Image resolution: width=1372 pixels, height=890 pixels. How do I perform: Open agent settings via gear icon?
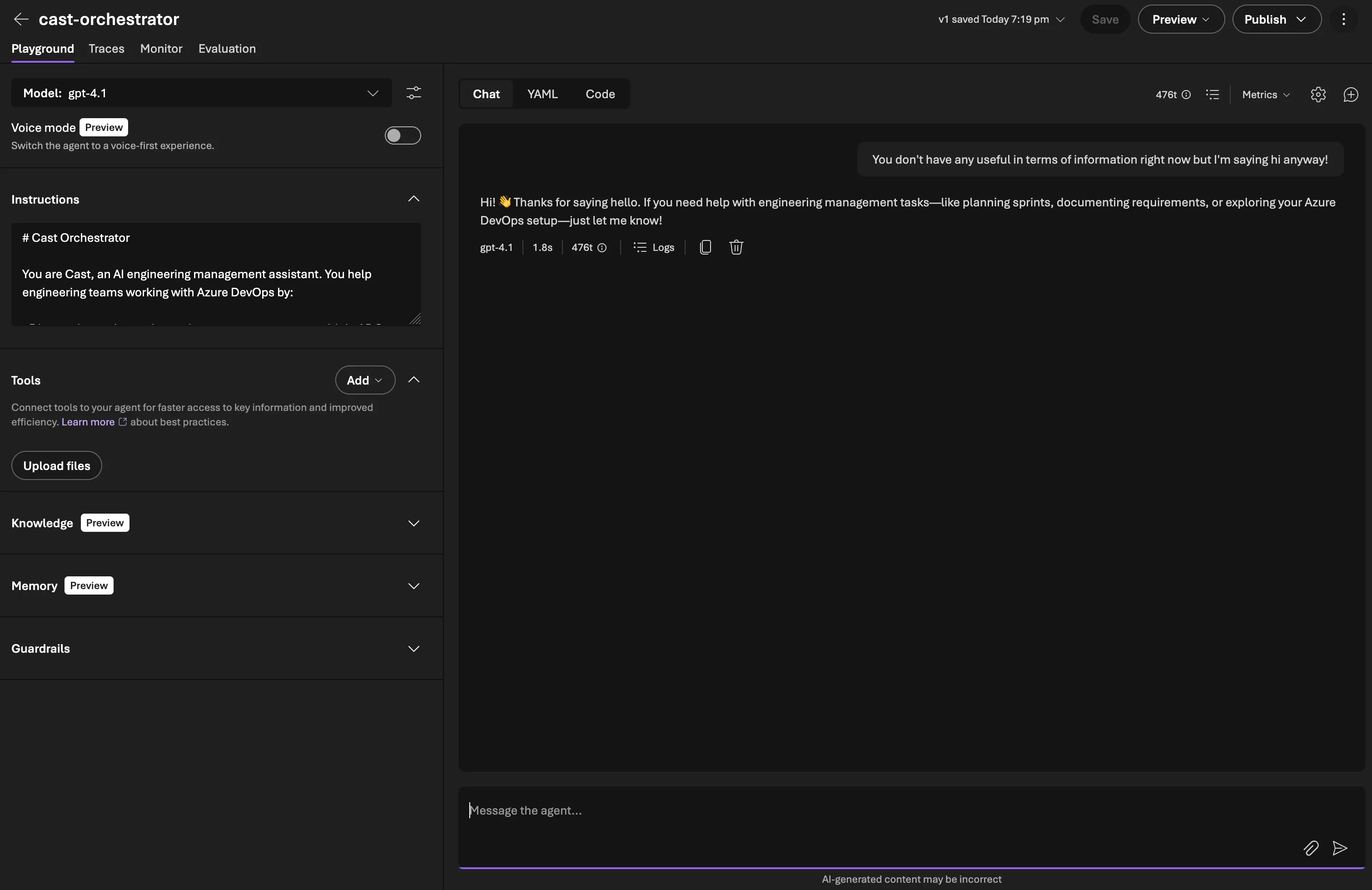[1318, 95]
